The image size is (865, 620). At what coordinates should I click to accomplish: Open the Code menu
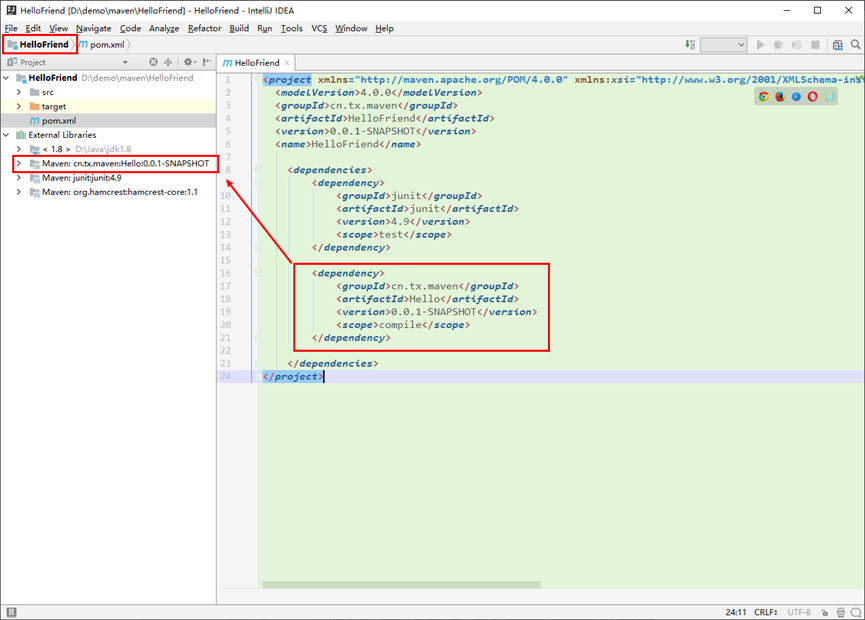click(x=130, y=28)
